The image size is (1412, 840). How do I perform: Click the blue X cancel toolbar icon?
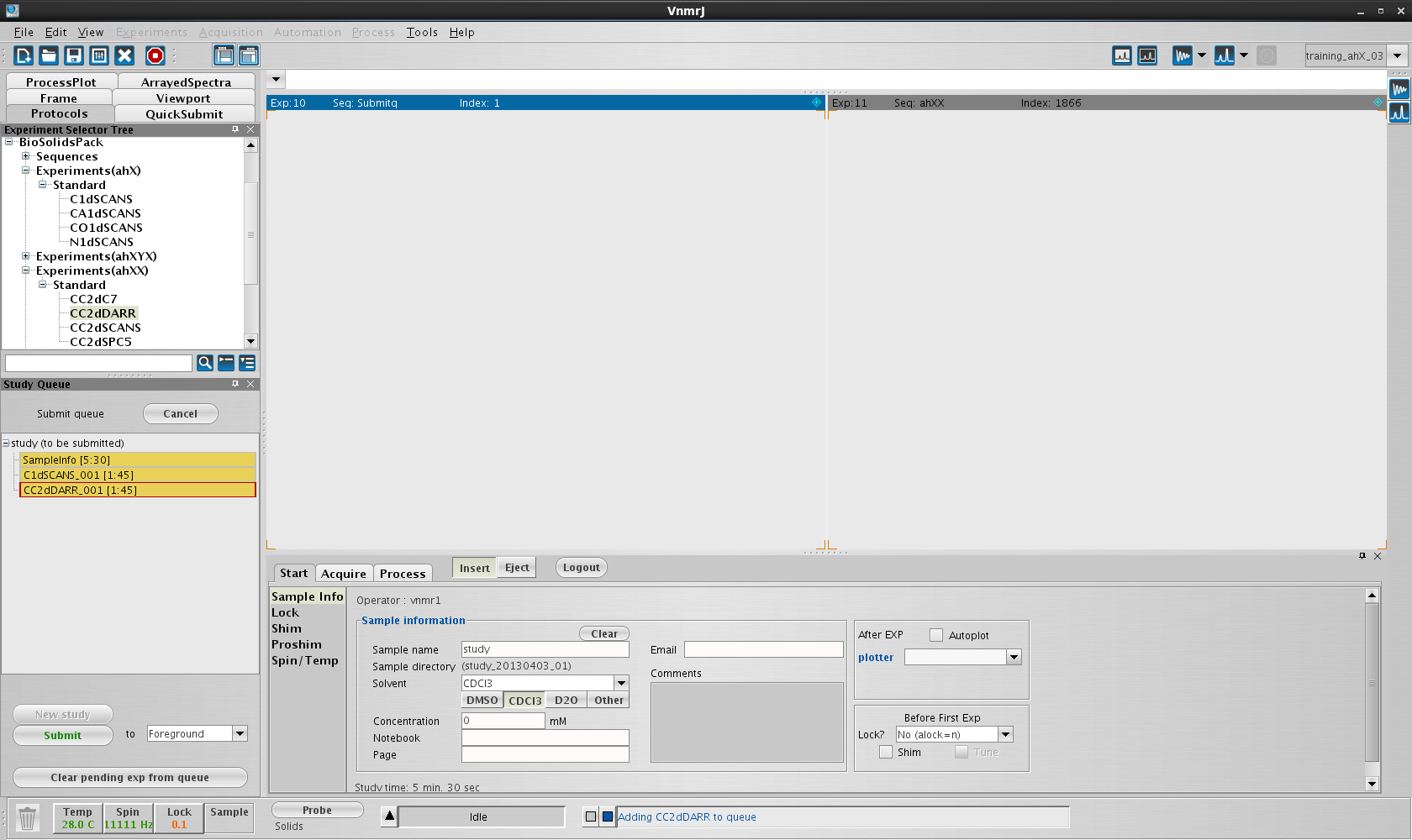(x=124, y=55)
